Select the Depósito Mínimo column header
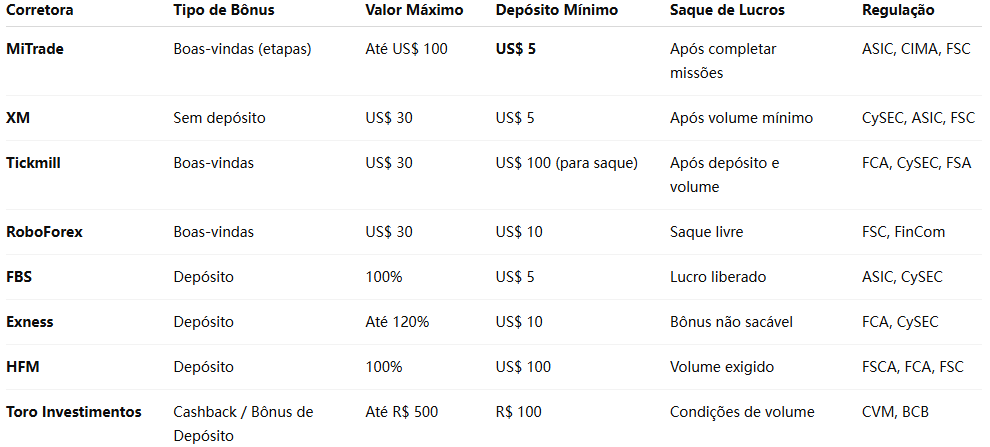Screen dimensions: 990x447 [557, 10]
